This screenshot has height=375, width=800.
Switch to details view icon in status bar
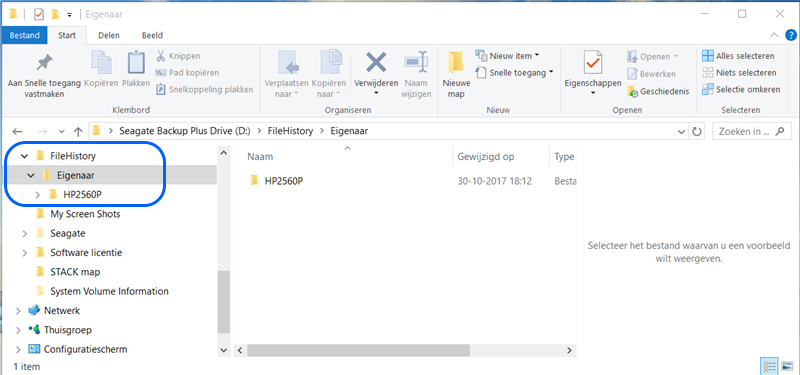[769, 366]
